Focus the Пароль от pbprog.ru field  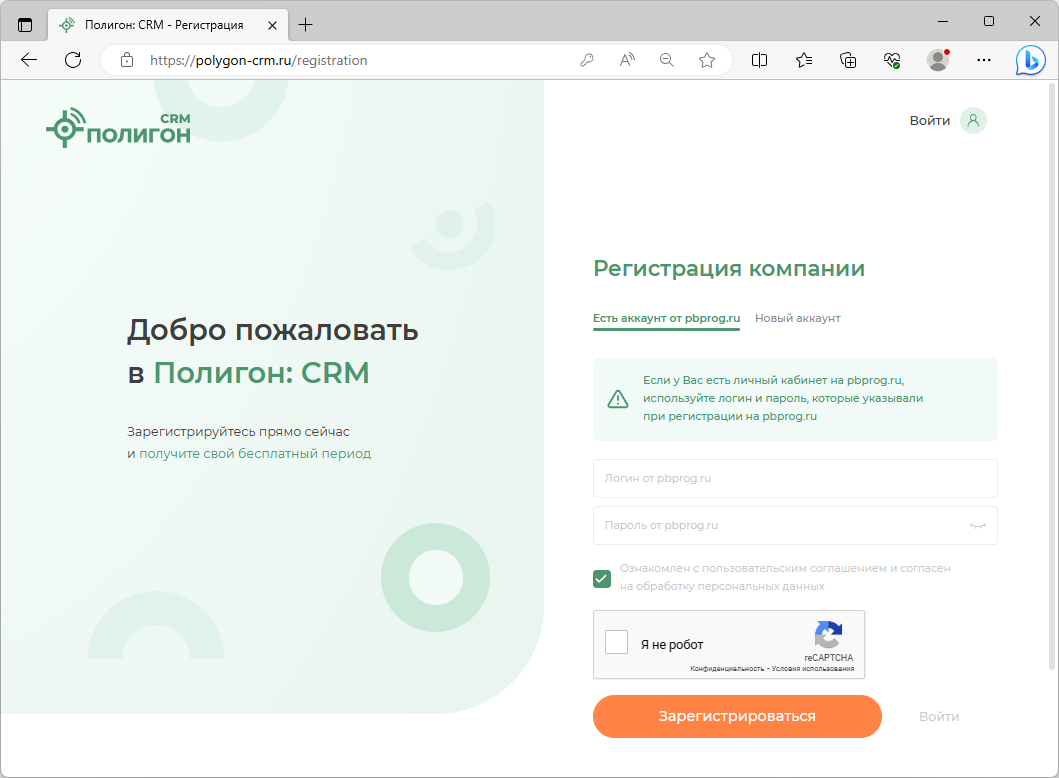795,525
